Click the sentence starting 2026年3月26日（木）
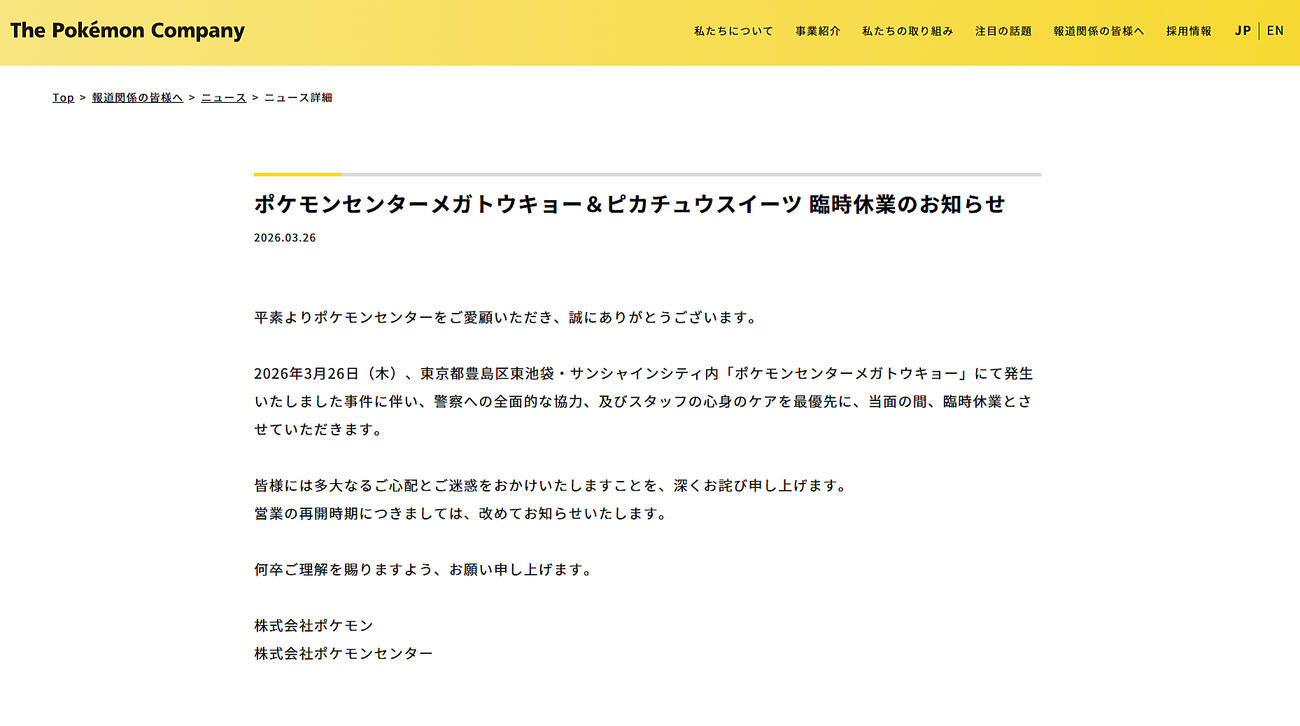 (644, 374)
